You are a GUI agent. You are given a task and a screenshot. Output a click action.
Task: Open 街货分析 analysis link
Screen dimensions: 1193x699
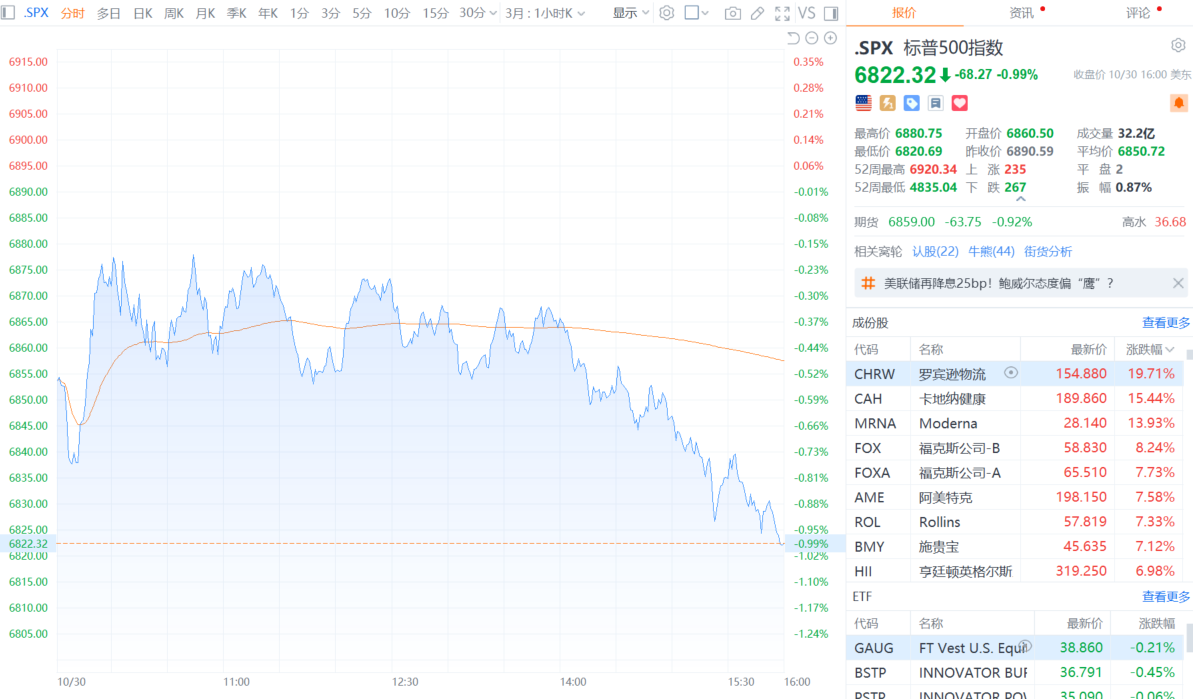(x=1048, y=251)
